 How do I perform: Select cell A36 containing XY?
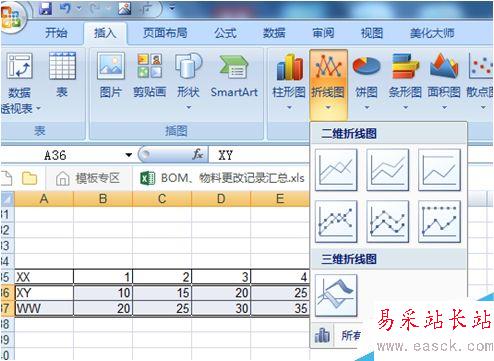[44, 293]
